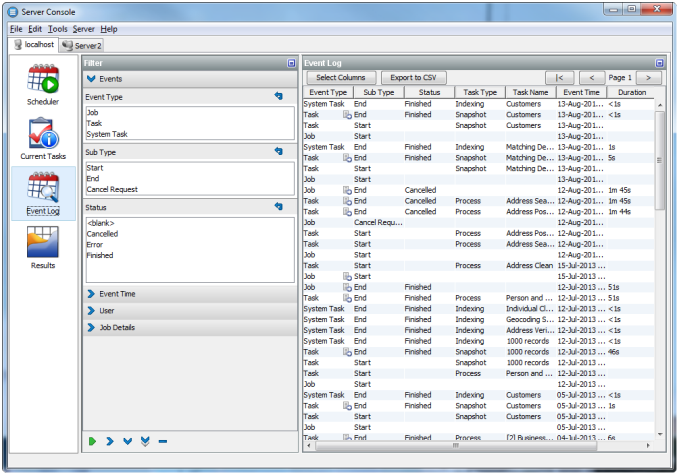This screenshot has height=475, width=679.
Task: Click the Export to CSV button
Action: click(x=413, y=78)
